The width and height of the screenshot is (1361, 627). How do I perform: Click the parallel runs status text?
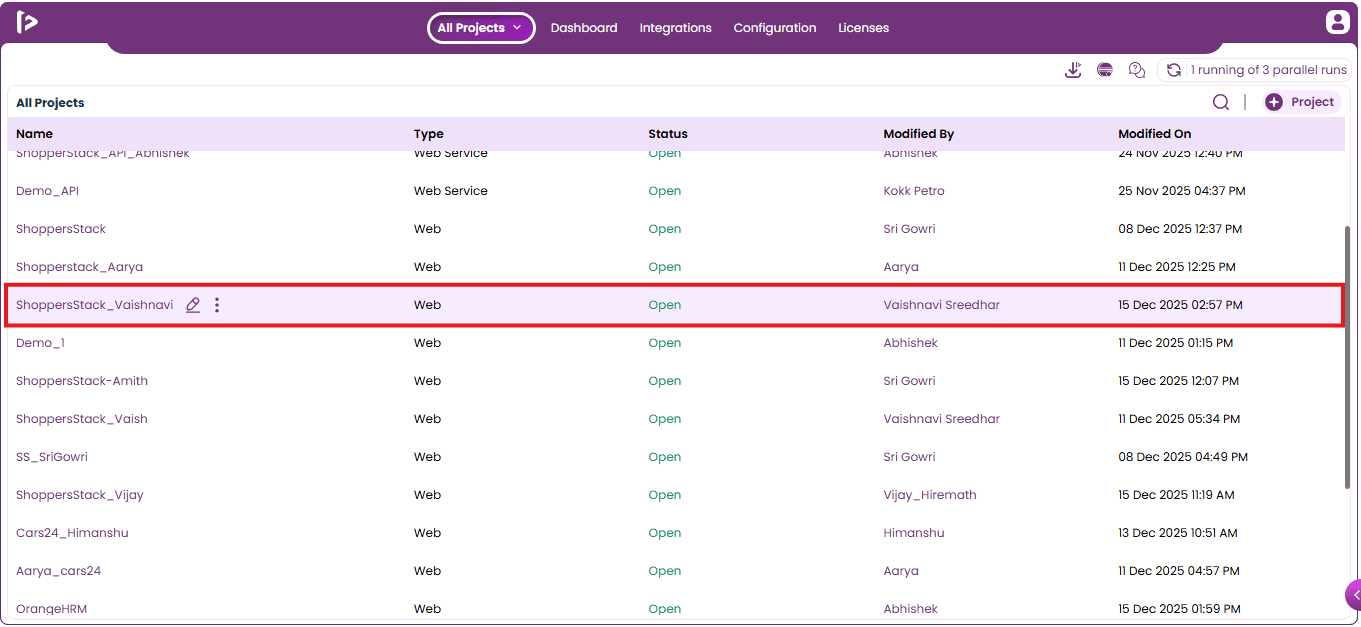click(x=1268, y=70)
